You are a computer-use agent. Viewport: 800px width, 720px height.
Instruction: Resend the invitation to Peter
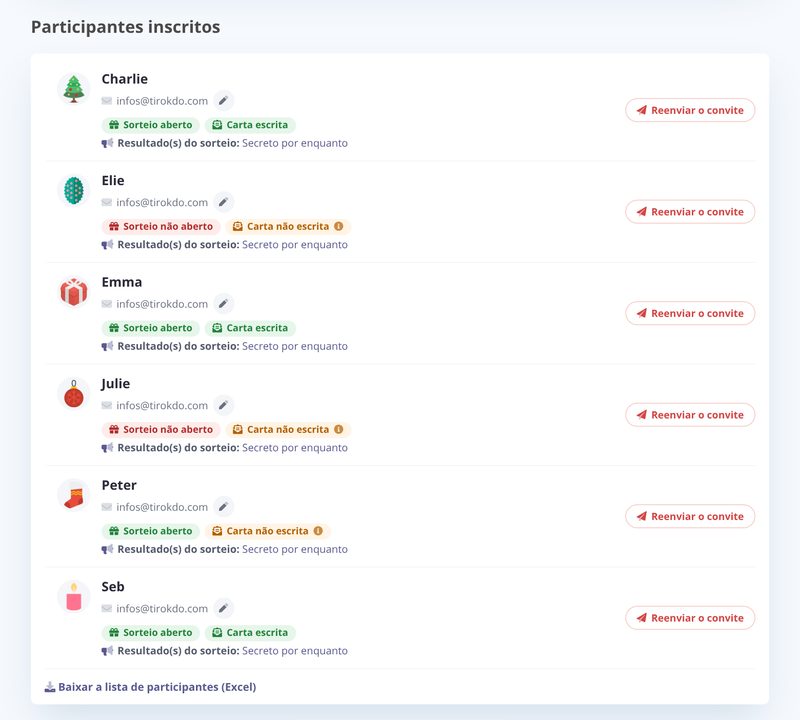click(x=690, y=516)
